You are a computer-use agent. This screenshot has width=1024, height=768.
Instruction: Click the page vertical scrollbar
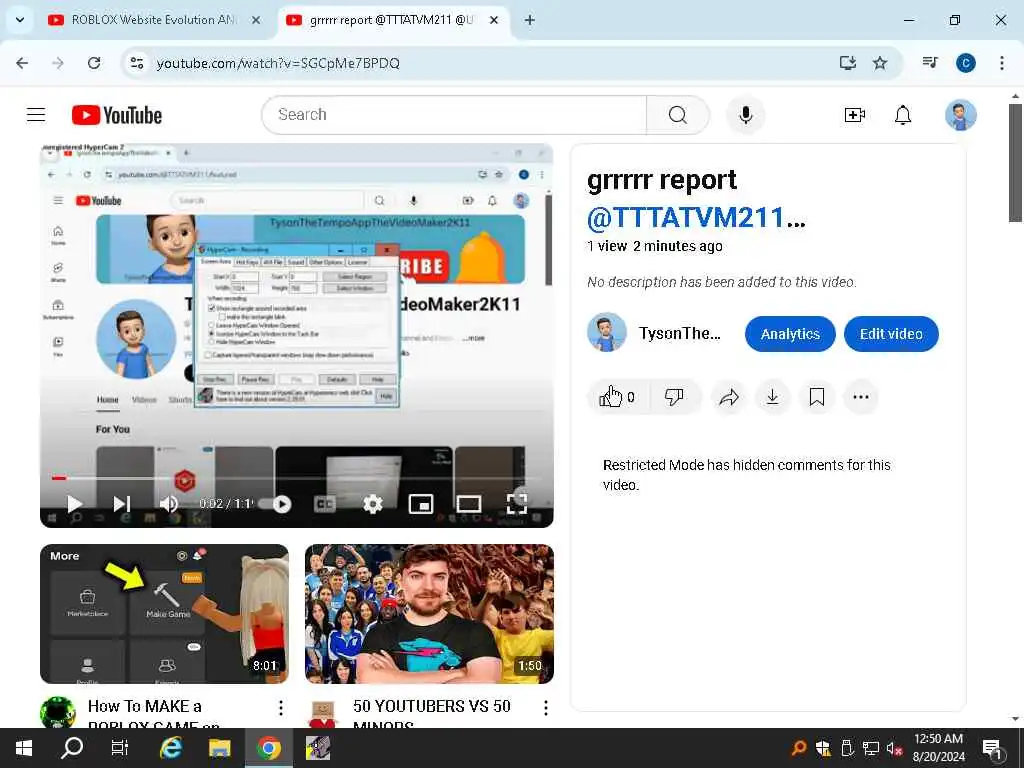coord(1016,163)
